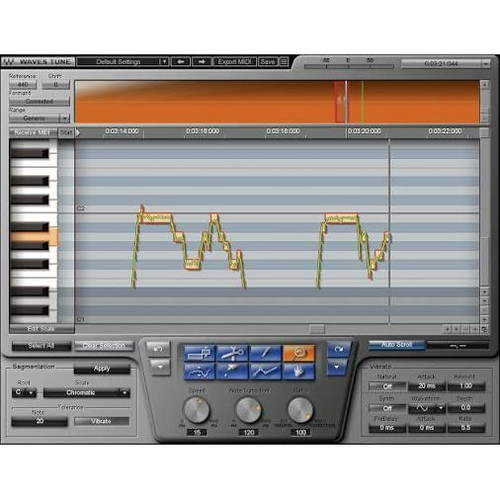The image size is (500, 500).
Task: Click the Undo arrow button
Action: click(159, 349)
